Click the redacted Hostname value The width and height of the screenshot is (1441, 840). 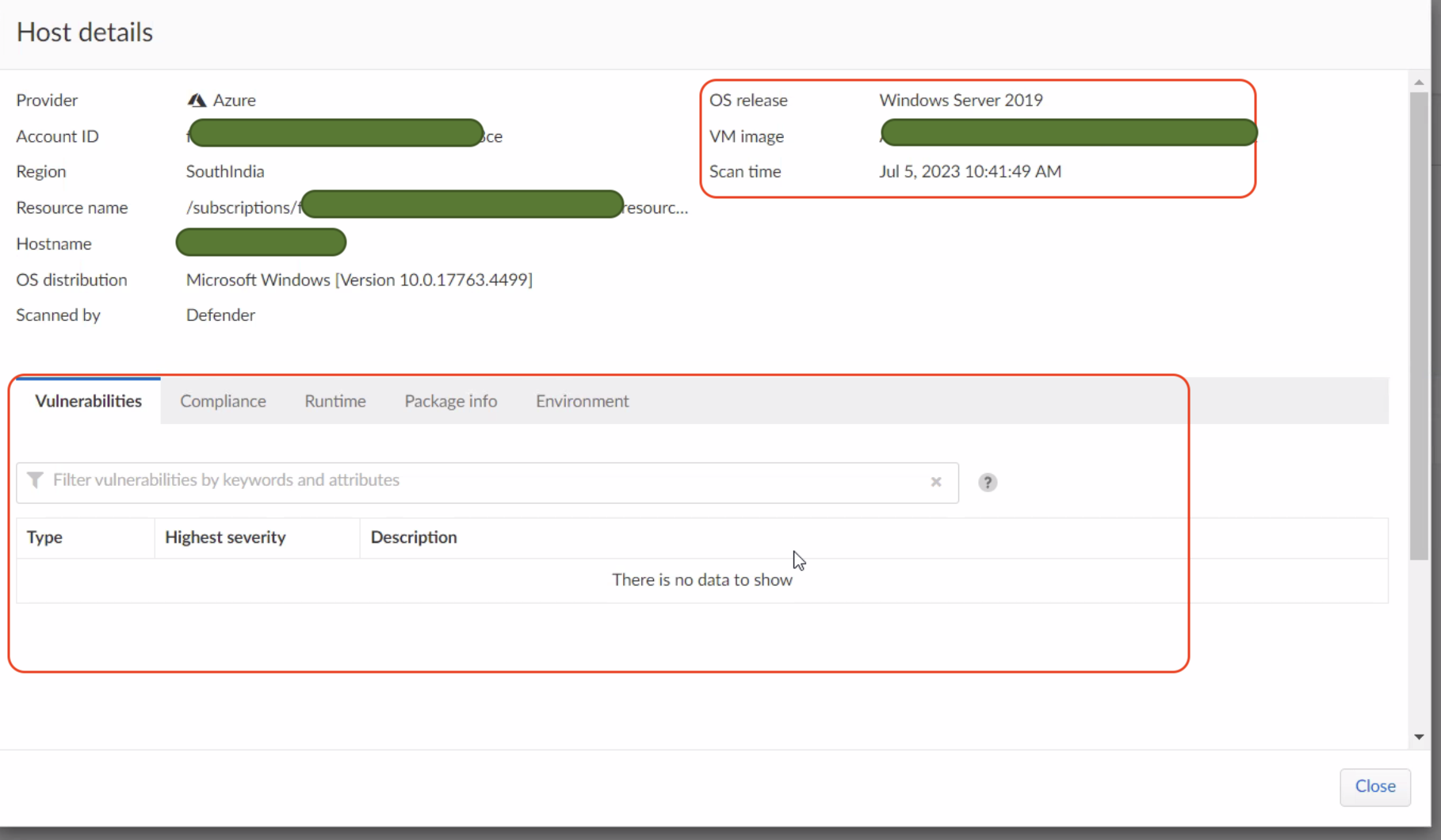tap(261, 242)
